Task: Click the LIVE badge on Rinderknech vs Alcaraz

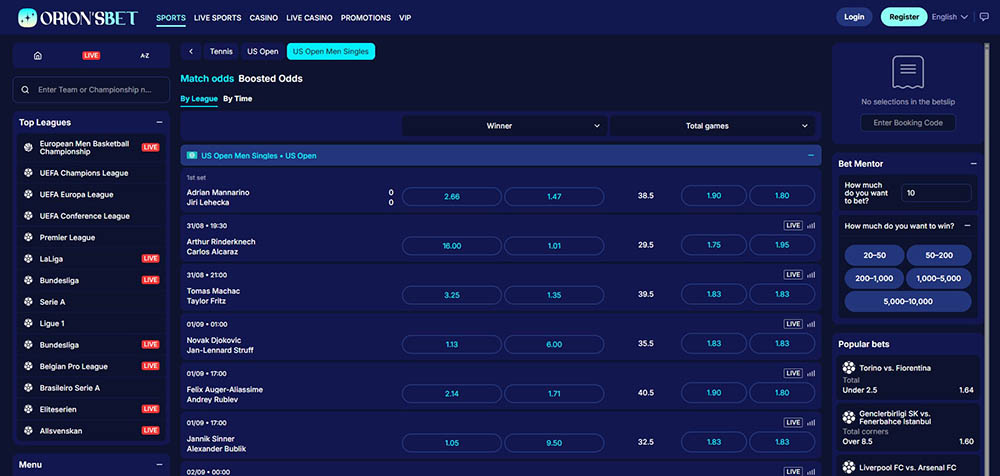Action: click(x=793, y=225)
